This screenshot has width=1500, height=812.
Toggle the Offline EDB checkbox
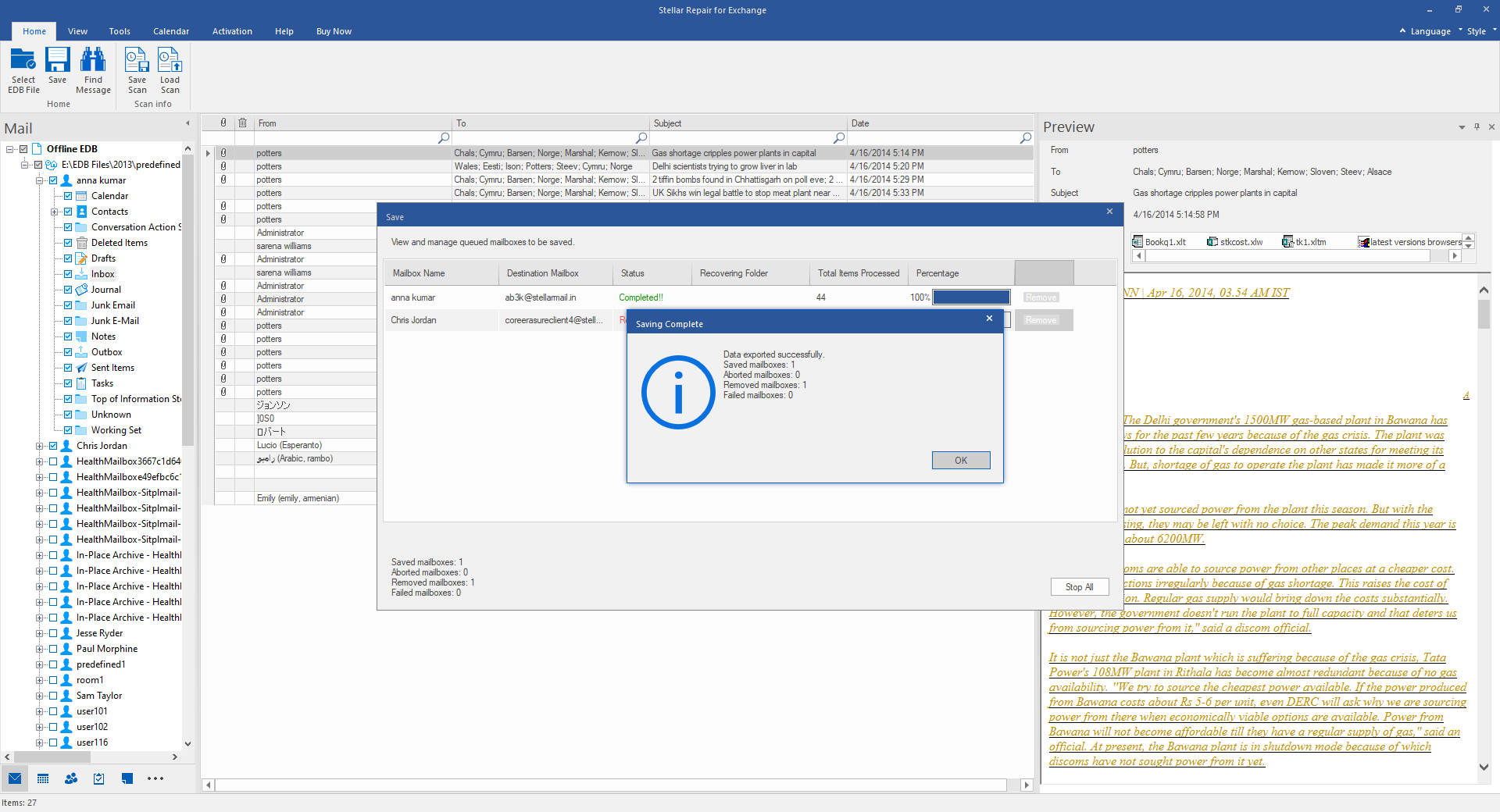coord(23,149)
